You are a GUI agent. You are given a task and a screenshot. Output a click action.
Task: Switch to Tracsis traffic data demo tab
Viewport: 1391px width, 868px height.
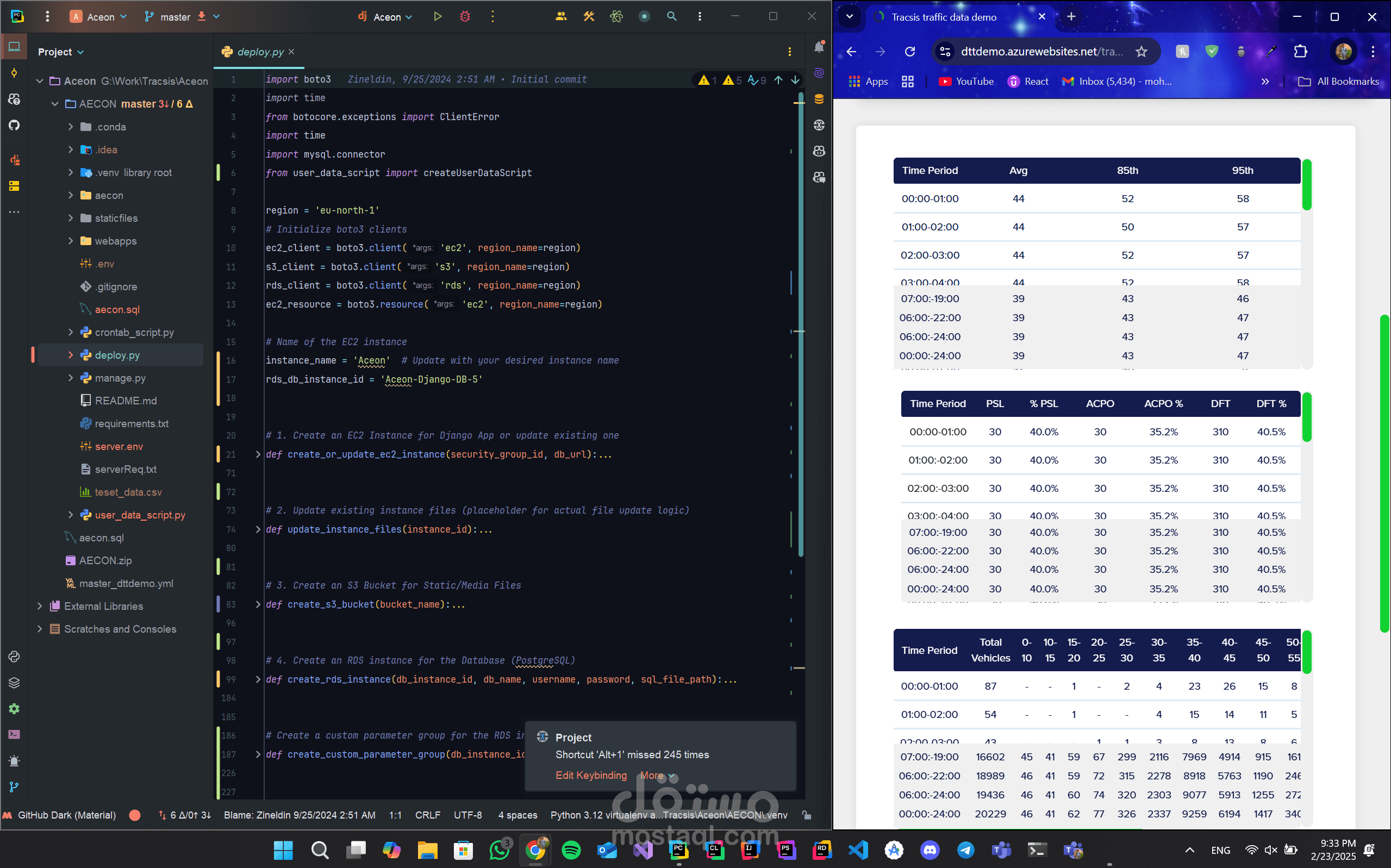tap(944, 17)
